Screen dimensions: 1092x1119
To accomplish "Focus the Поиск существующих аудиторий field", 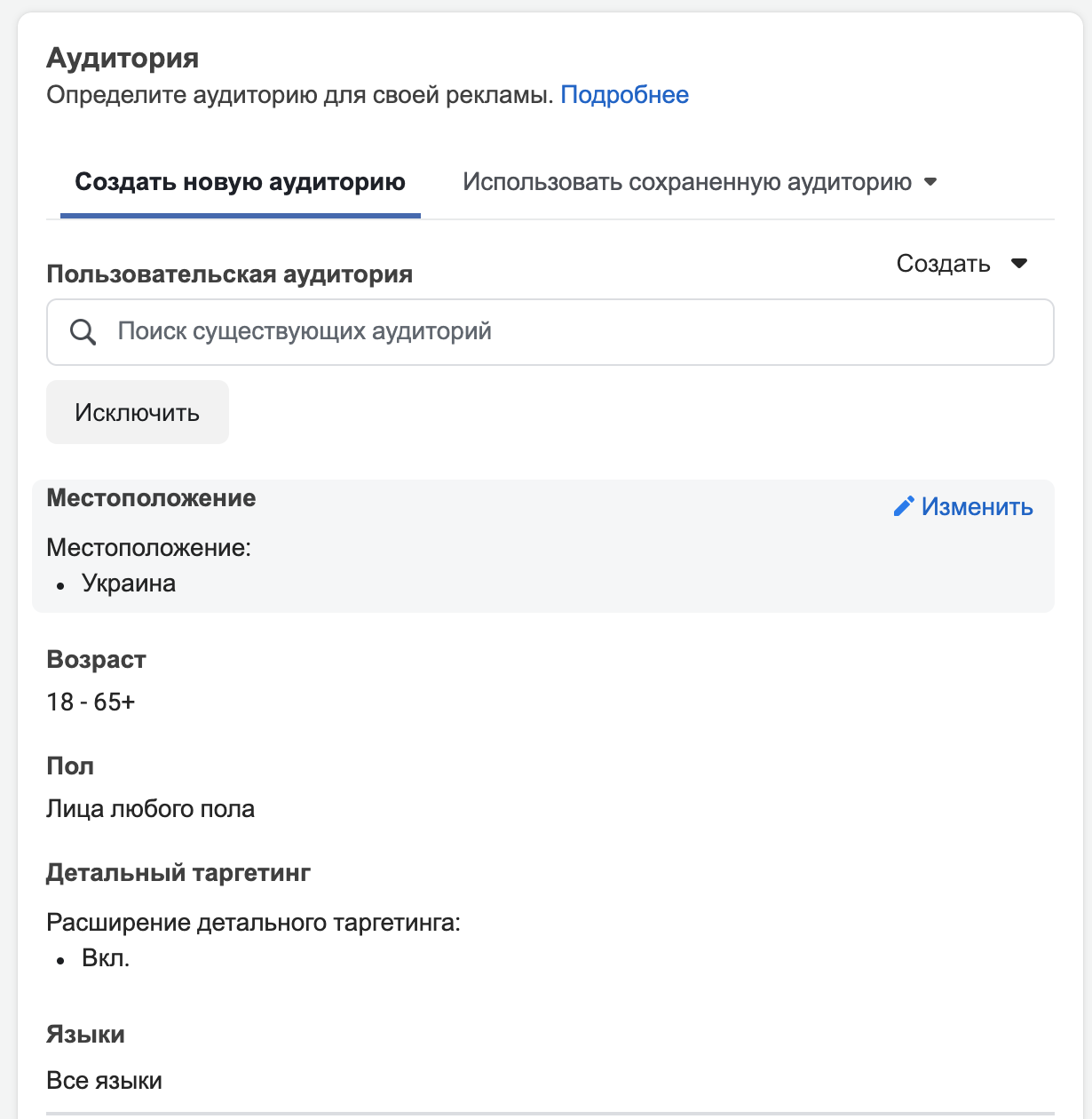I will point(550,332).
